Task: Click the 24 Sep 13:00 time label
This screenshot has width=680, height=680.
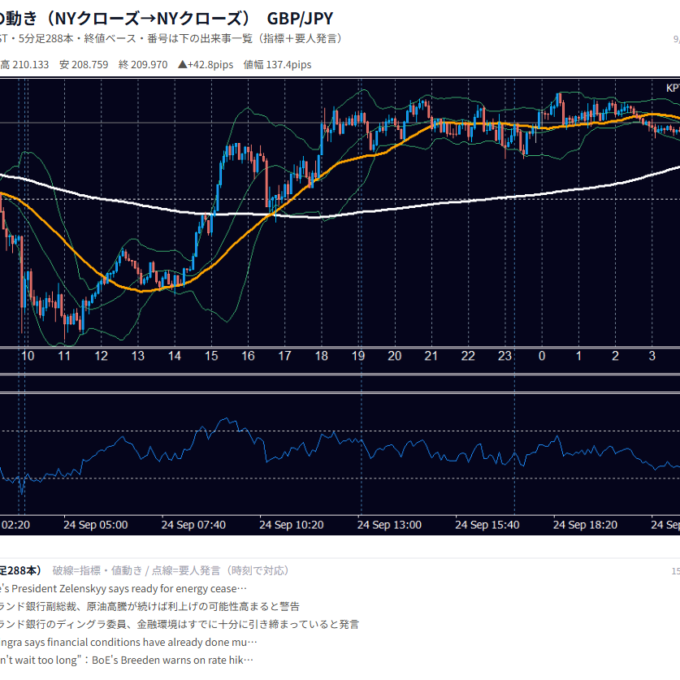Action: [x=389, y=525]
